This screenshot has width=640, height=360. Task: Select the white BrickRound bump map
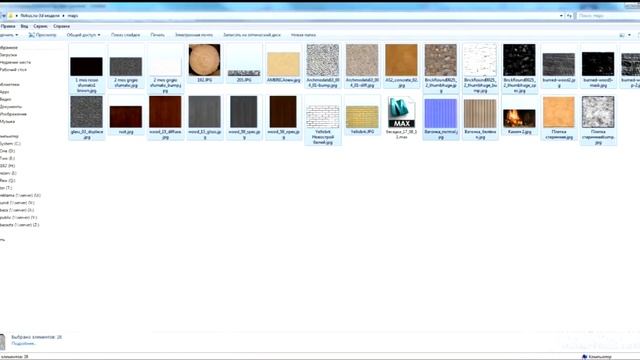click(480, 60)
